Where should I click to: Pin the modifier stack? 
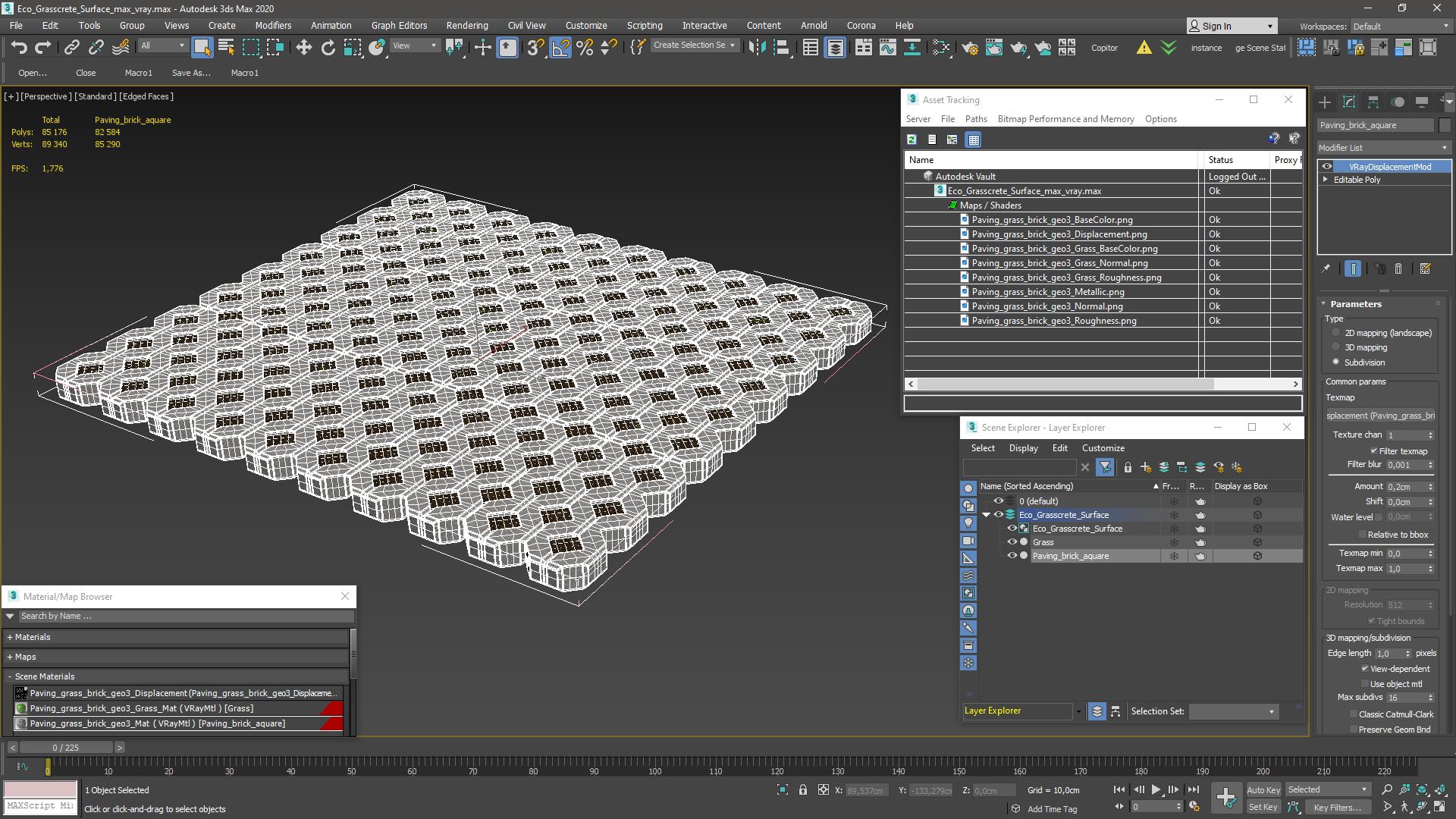tap(1326, 268)
